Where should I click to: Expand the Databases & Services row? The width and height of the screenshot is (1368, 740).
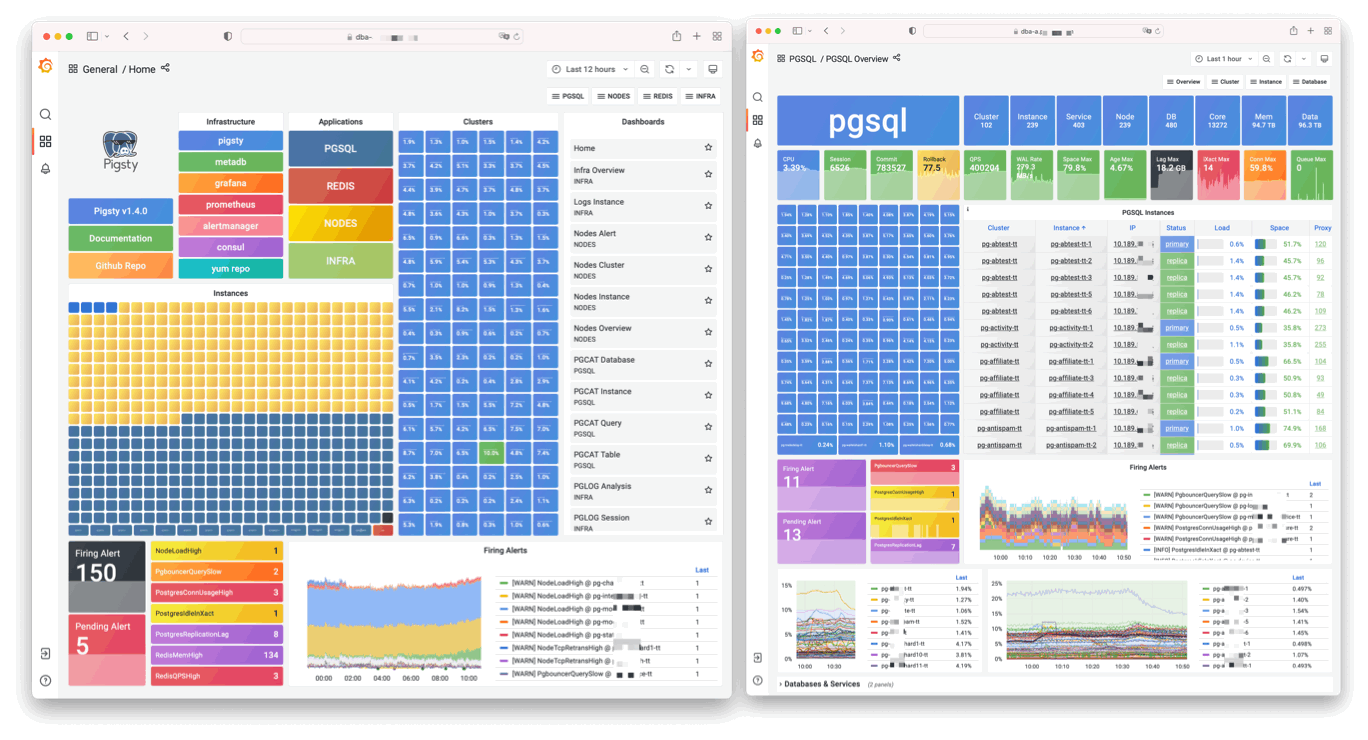click(820, 684)
